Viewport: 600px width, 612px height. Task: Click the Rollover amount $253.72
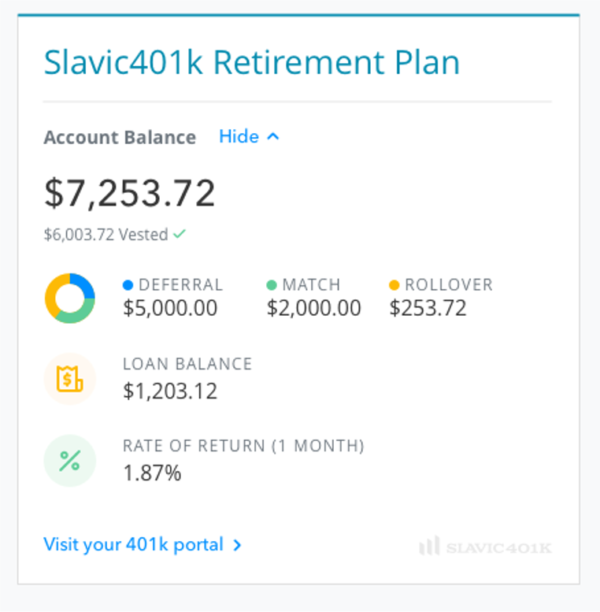(x=428, y=308)
